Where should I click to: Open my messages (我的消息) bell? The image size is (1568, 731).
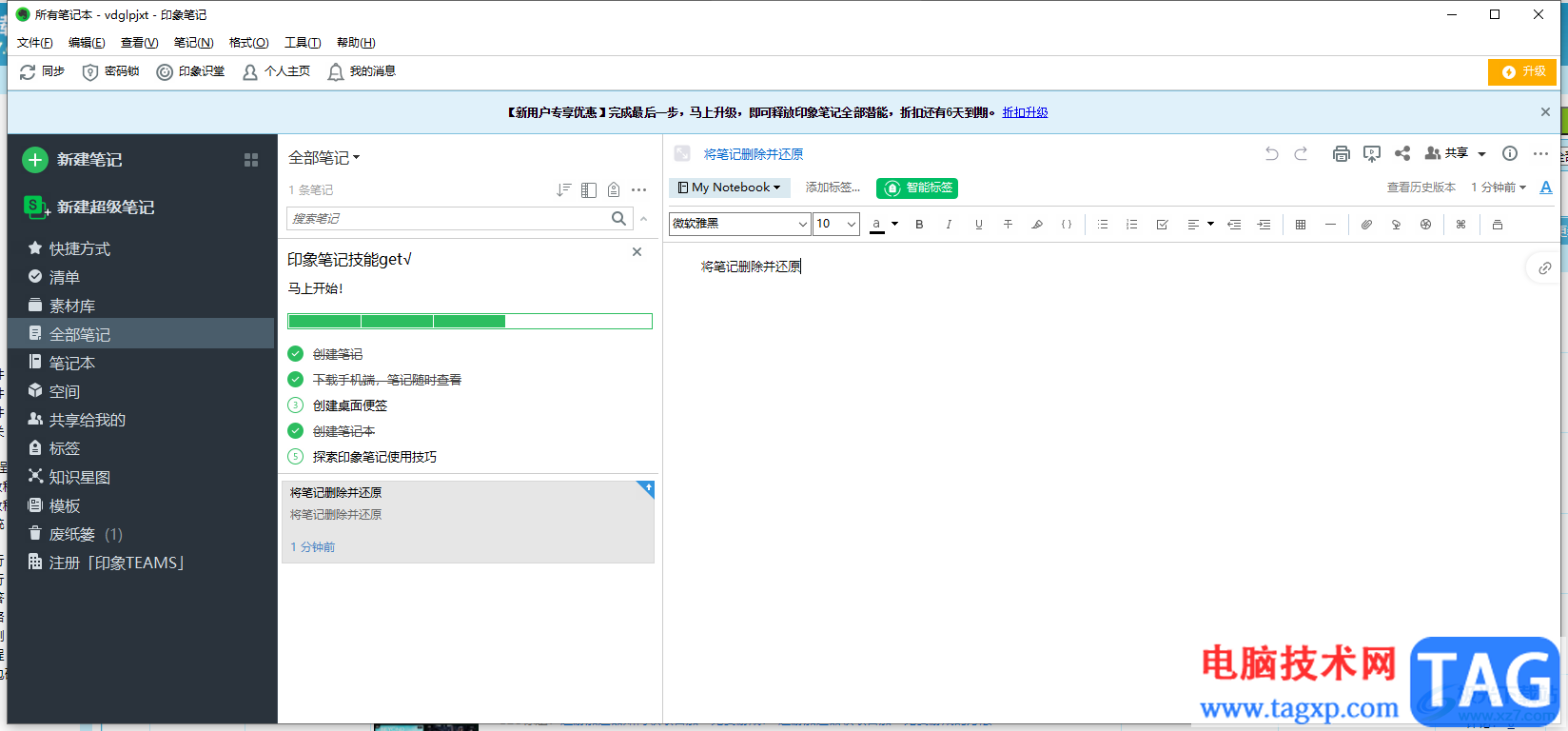coord(336,72)
